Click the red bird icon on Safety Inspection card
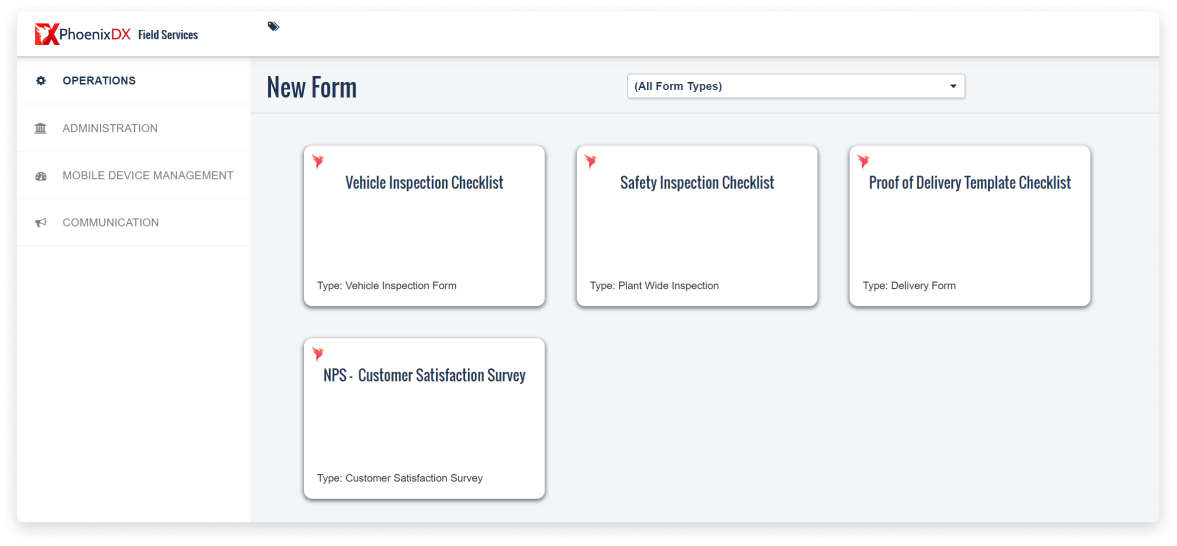The image size is (1177, 546). coord(591,161)
